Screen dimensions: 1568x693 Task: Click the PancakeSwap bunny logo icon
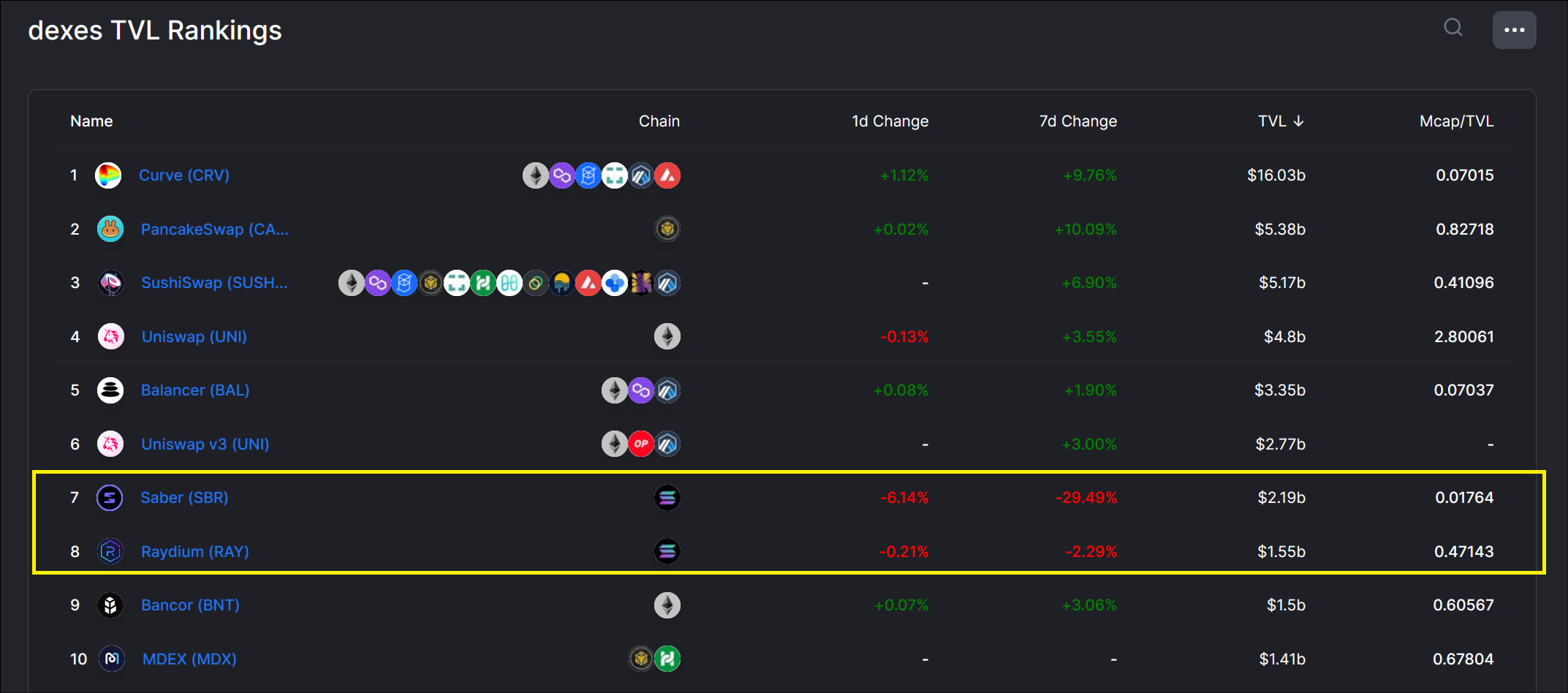coord(110,230)
